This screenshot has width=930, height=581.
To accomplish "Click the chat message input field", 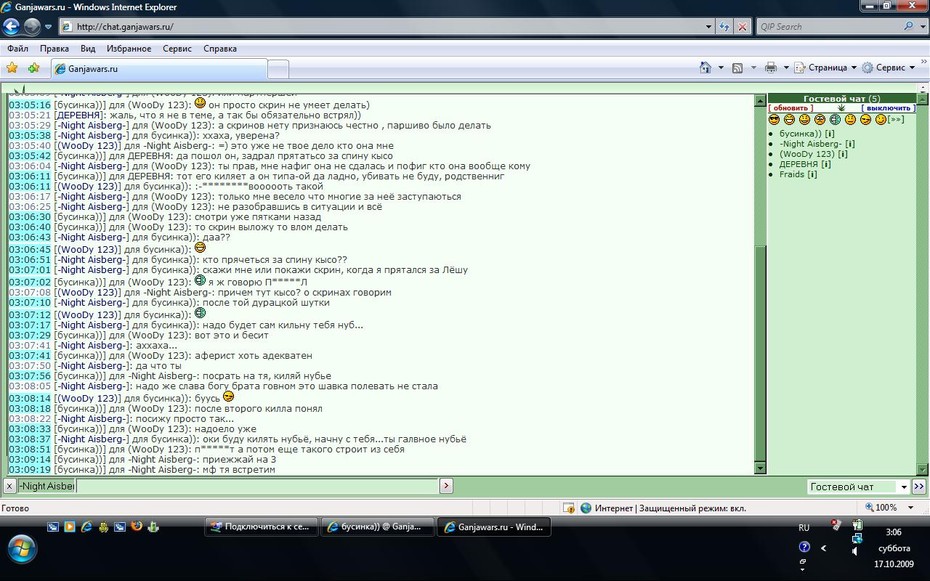I will (x=257, y=486).
